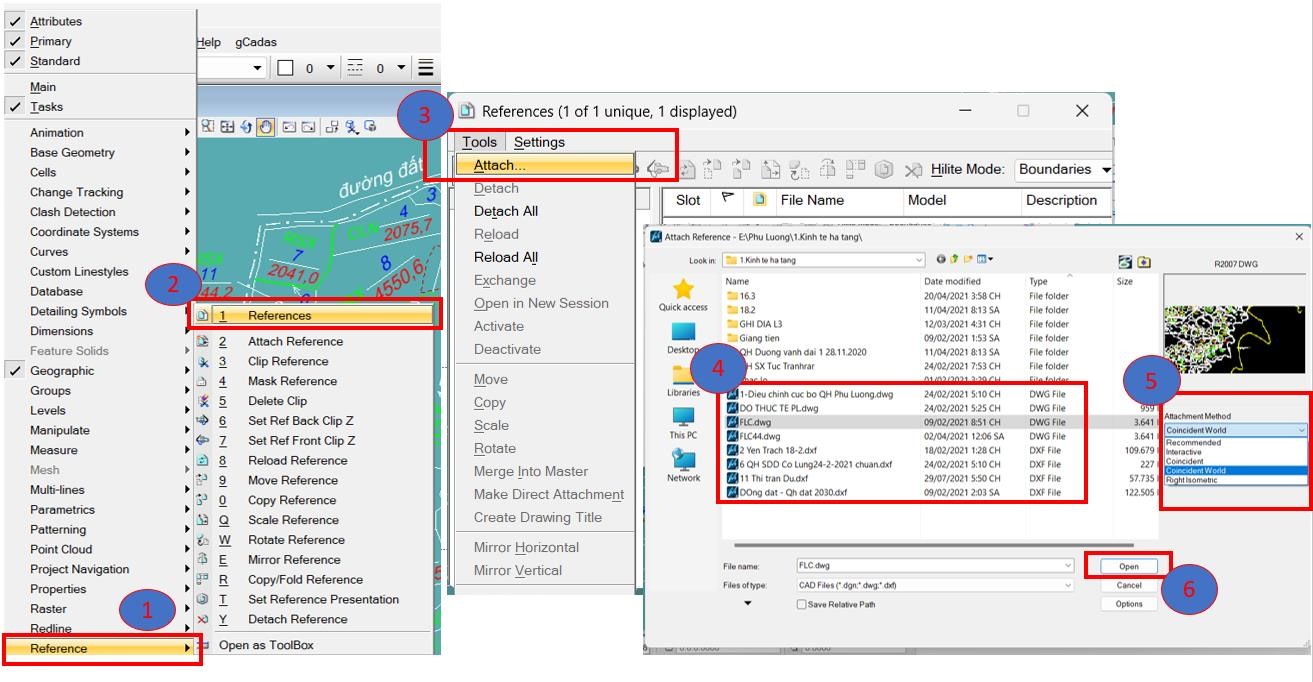This screenshot has height=682, width=1313.
Task: Click the Detach Reference icon in submenu
Action: click(x=203, y=619)
